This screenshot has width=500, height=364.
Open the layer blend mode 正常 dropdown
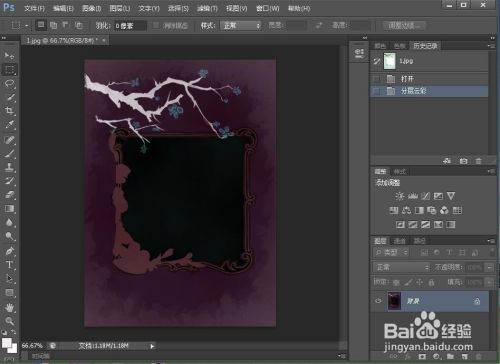click(x=402, y=267)
